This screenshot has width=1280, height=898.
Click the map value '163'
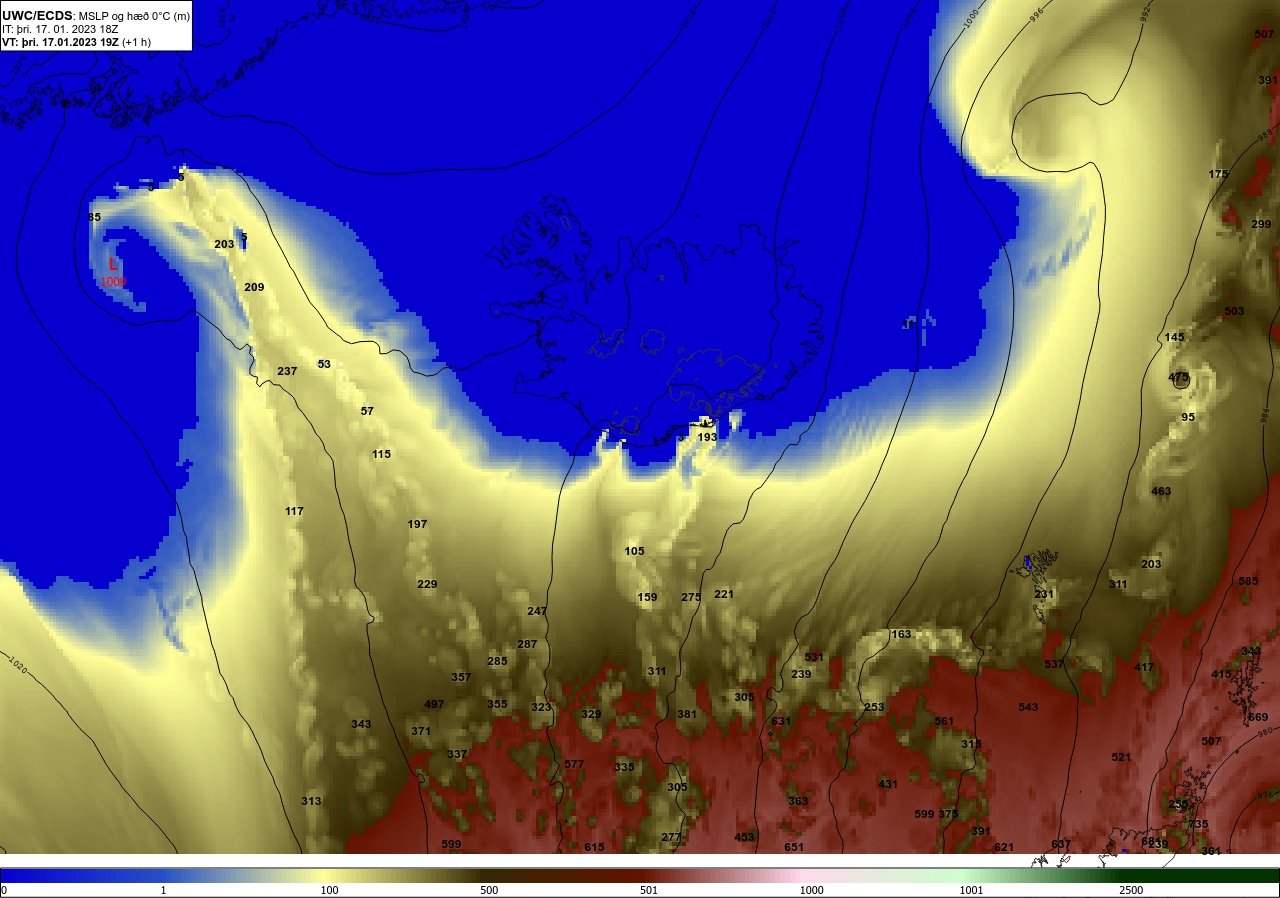pos(901,634)
